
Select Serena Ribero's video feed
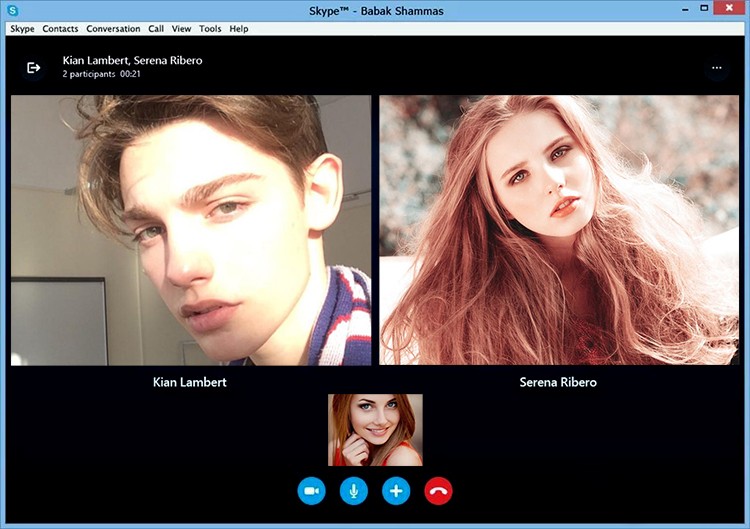point(559,230)
